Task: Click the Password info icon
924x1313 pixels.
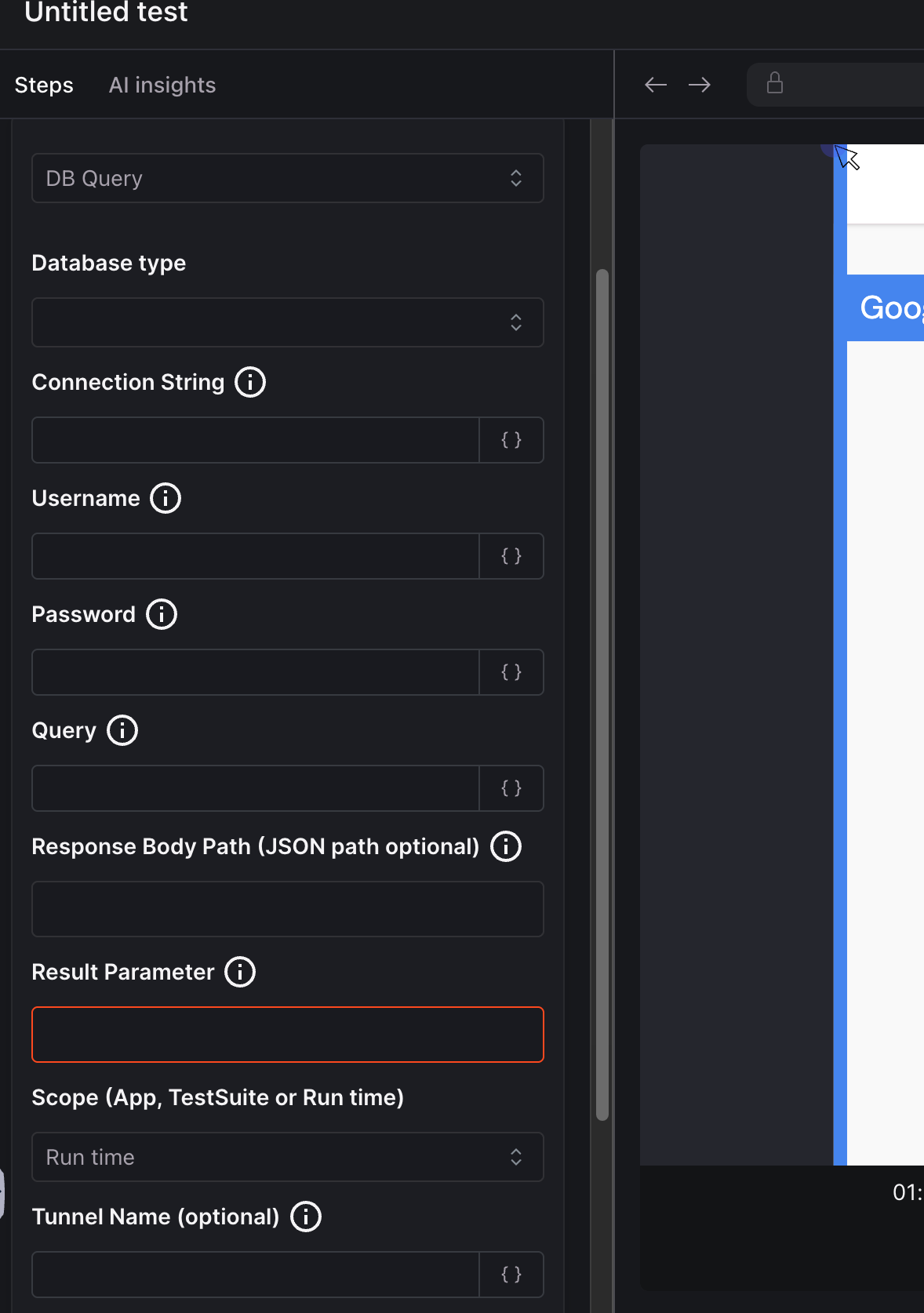Action: coord(162,614)
